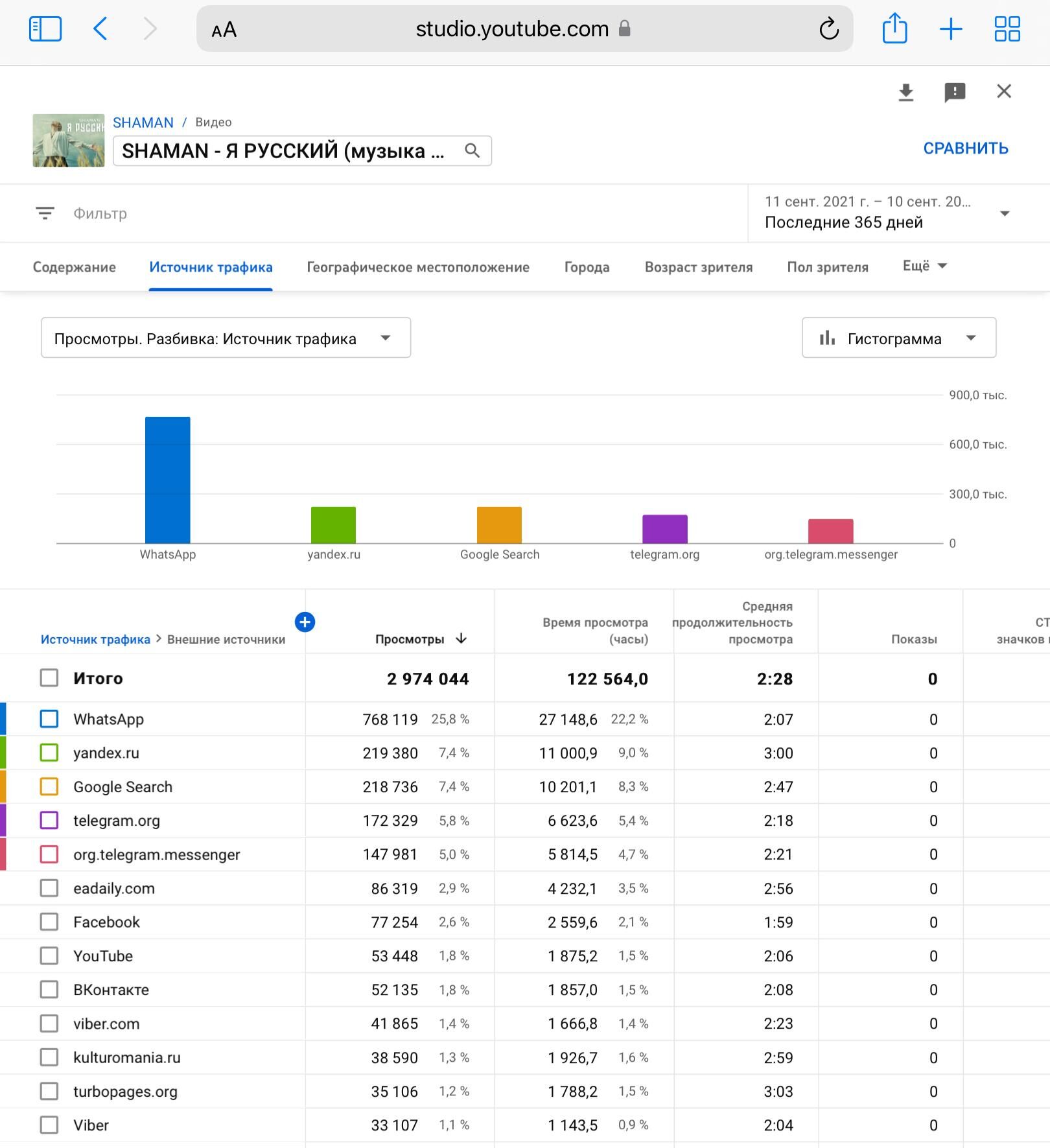Send feedback via exclamation bubble icon
The image size is (1050, 1148).
955,92
